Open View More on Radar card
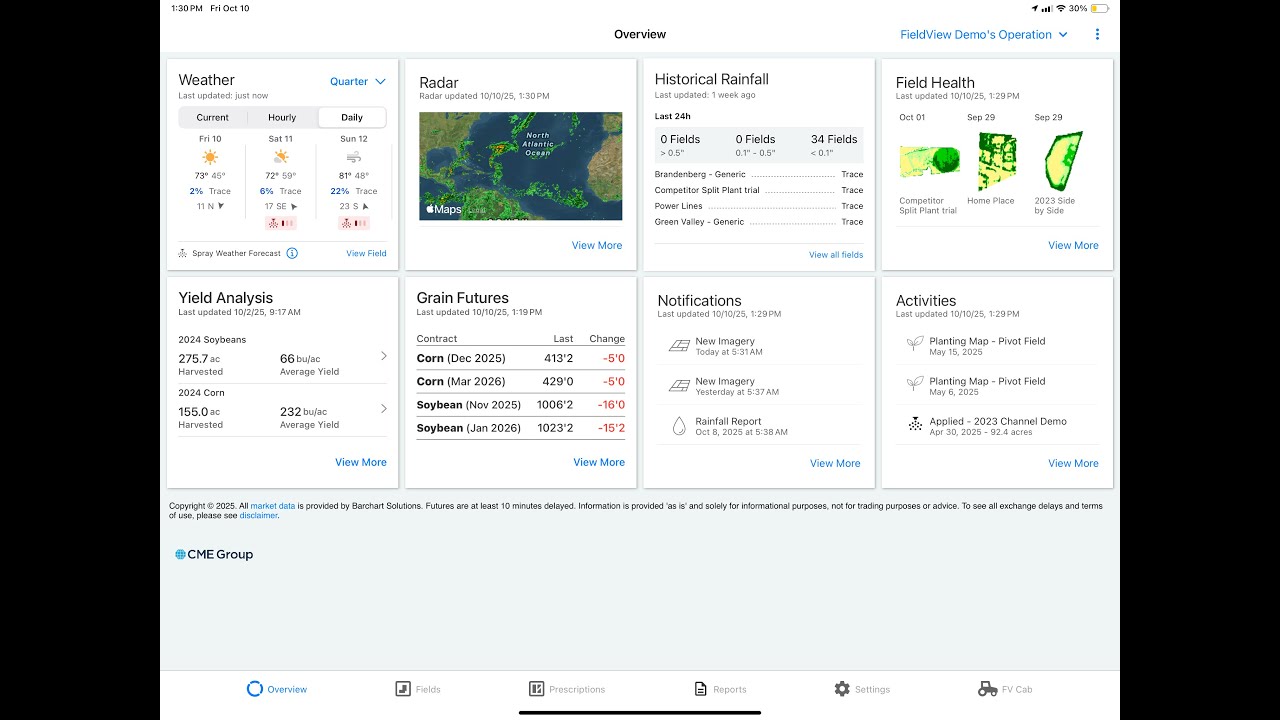 pyautogui.click(x=597, y=245)
